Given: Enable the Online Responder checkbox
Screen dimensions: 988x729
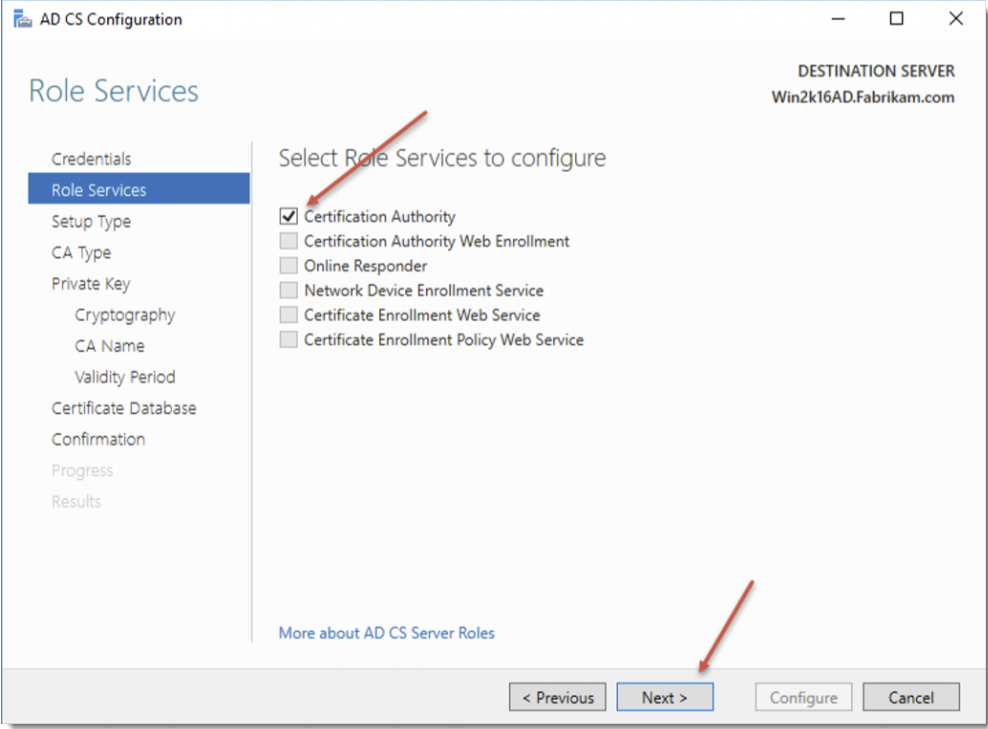Looking at the screenshot, I should [x=289, y=265].
